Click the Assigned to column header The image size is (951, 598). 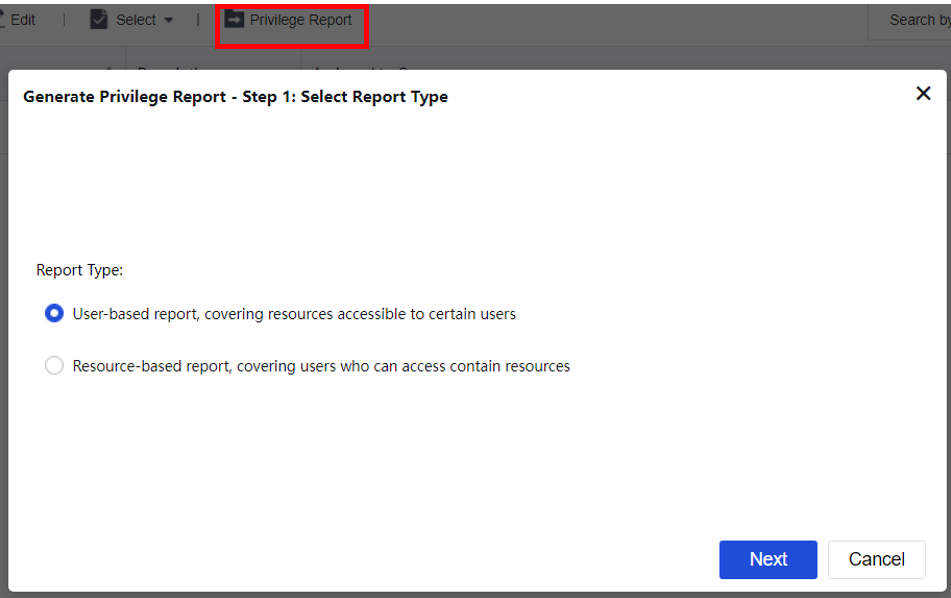360,67
